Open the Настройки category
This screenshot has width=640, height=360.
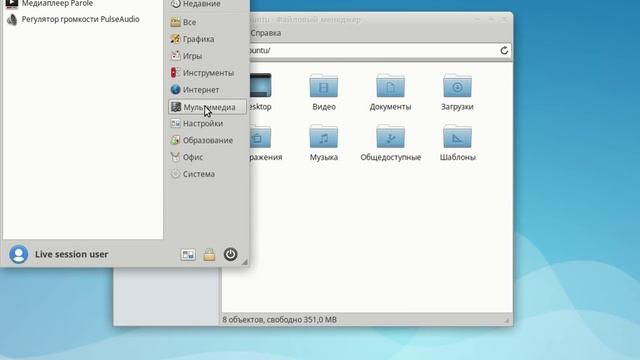click(x=207, y=123)
